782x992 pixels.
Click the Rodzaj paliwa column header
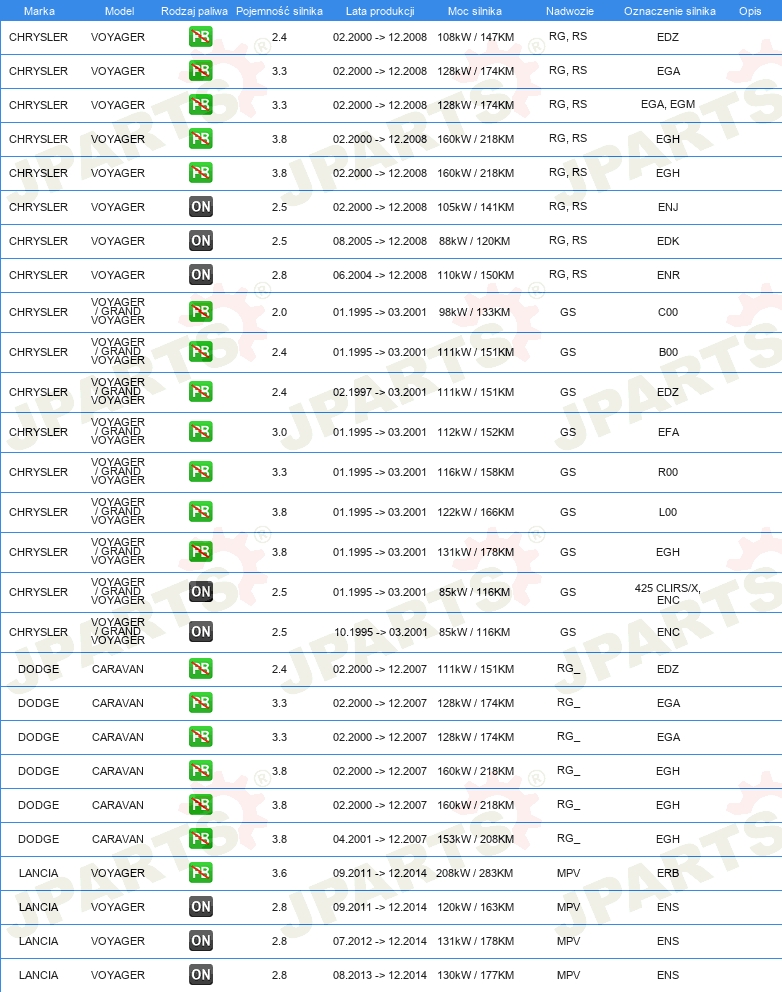tap(194, 11)
